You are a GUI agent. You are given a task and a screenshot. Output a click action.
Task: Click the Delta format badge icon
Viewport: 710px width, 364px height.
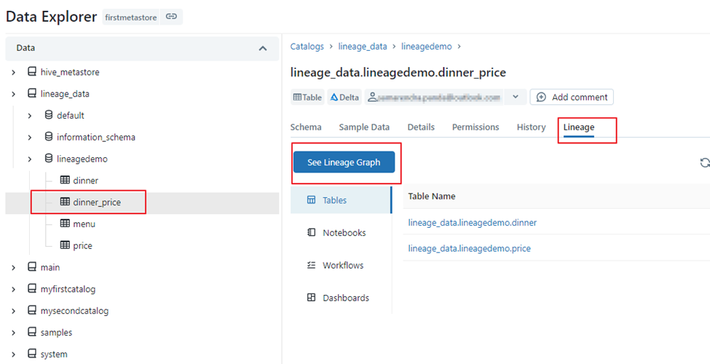(334, 97)
